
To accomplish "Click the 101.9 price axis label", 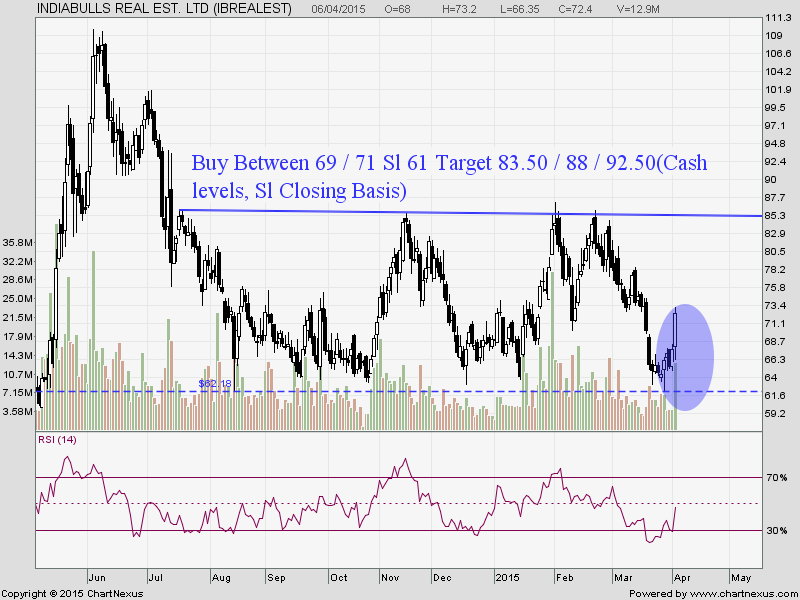I will coord(778,90).
